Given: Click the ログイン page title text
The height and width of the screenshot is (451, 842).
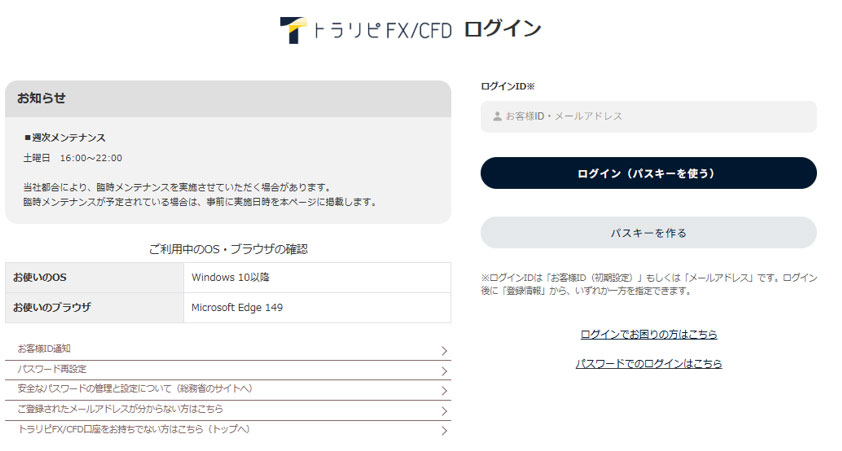Looking at the screenshot, I should [502, 30].
